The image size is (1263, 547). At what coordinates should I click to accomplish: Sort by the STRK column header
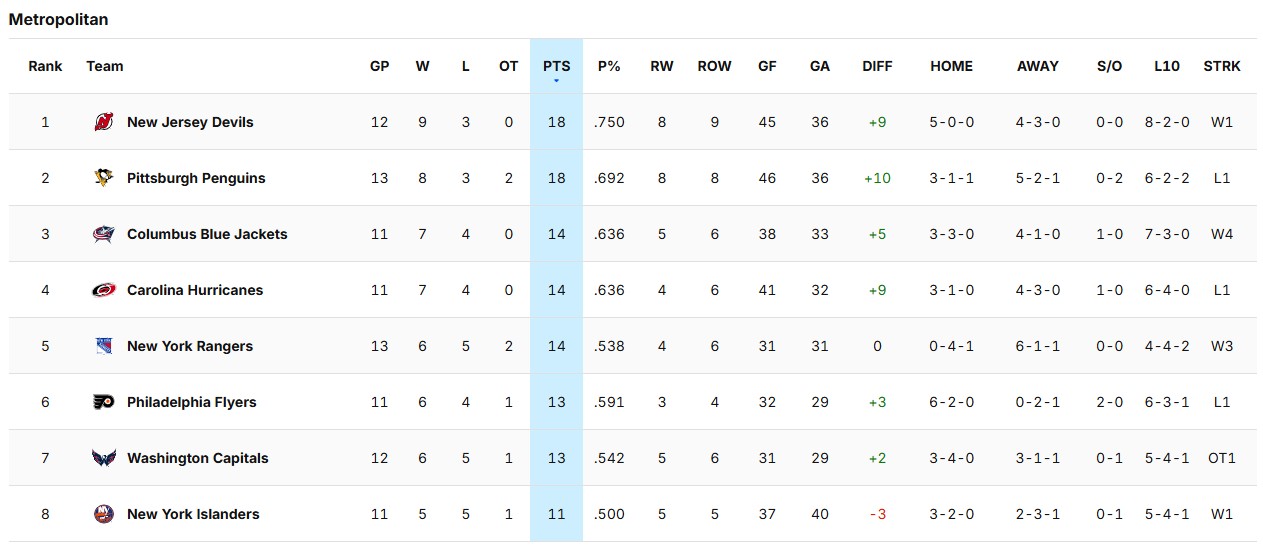(x=1221, y=66)
